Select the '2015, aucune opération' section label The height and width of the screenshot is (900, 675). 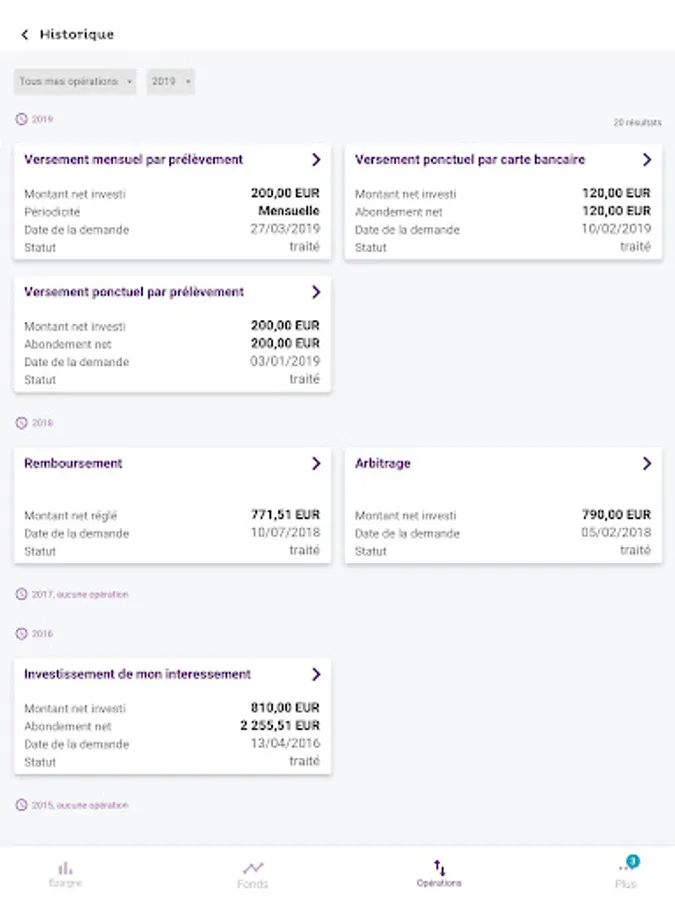(79, 805)
